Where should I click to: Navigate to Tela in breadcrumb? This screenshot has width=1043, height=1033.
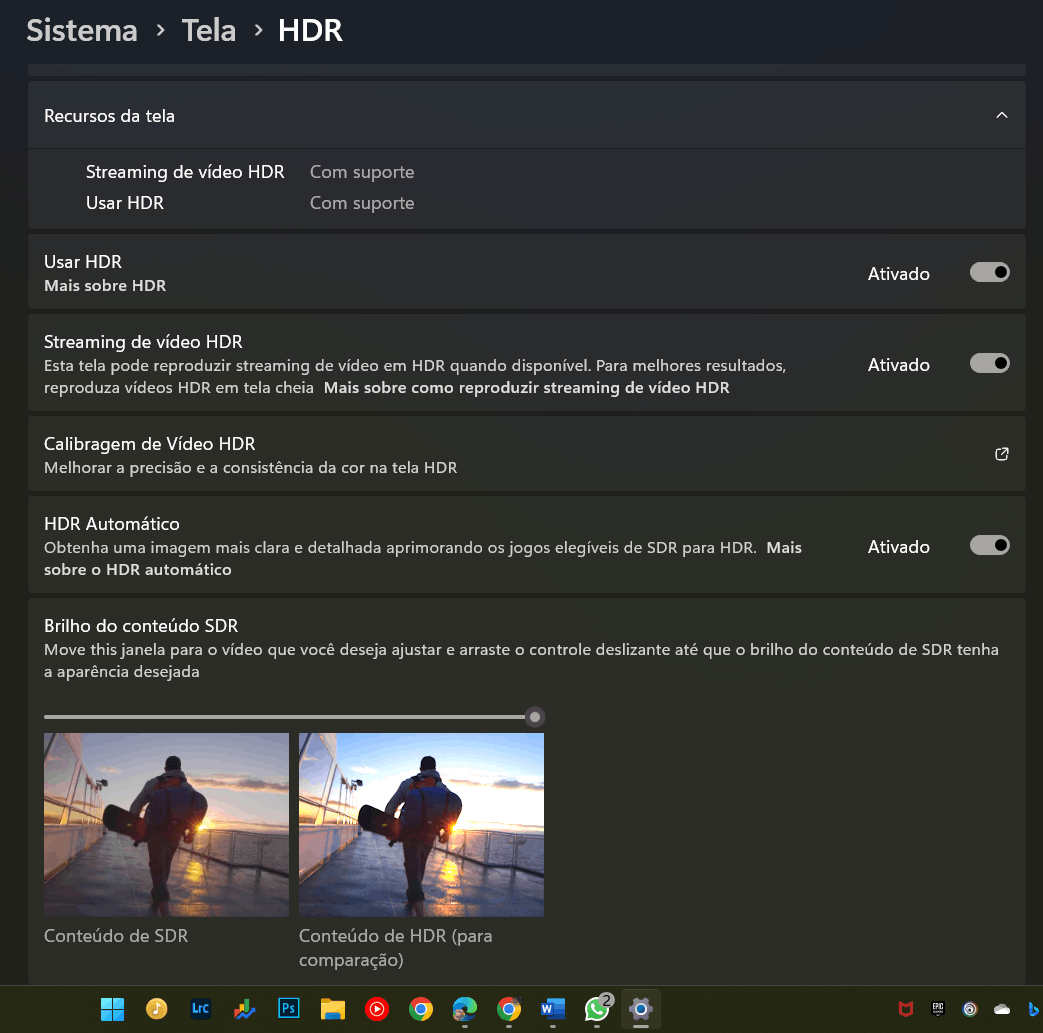(209, 31)
